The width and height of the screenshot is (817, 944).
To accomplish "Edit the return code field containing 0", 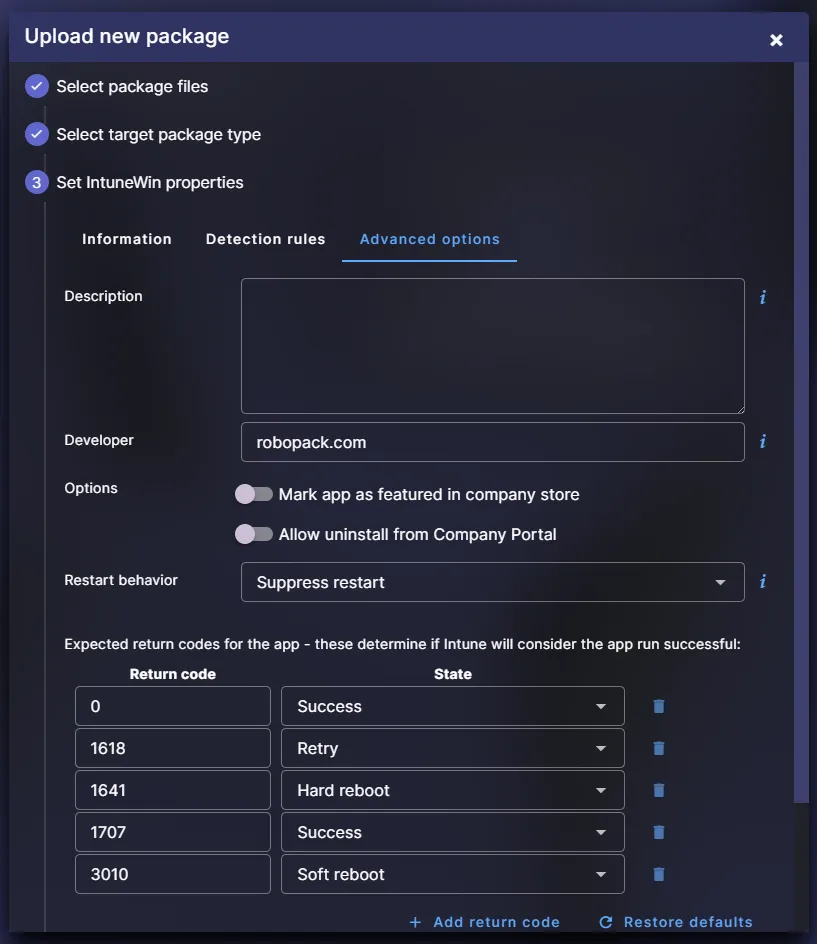I will tap(173, 706).
